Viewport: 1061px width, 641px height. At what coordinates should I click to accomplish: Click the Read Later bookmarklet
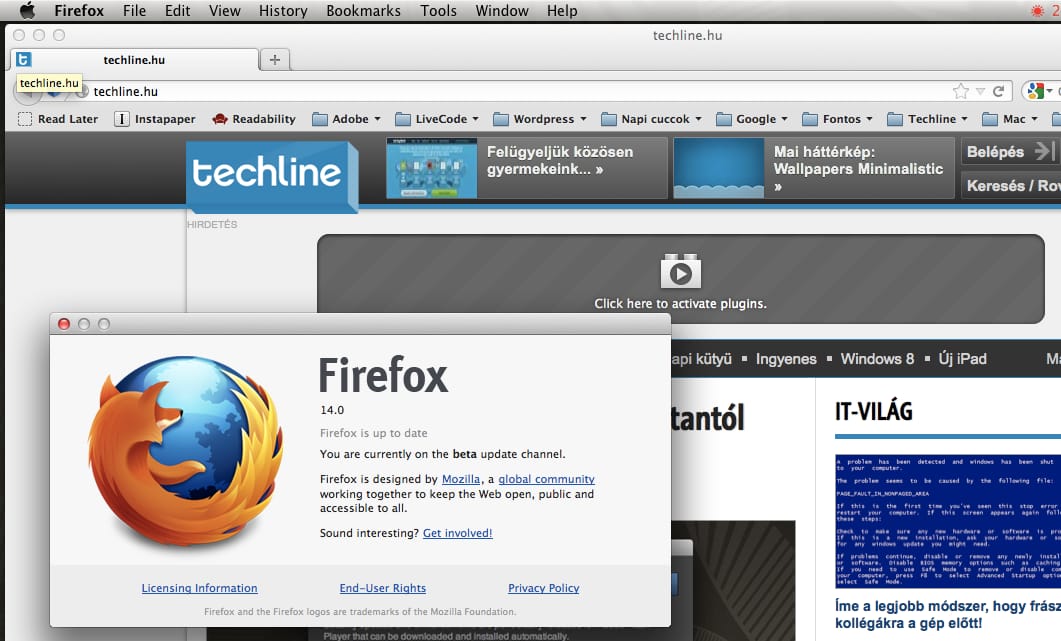click(58, 119)
